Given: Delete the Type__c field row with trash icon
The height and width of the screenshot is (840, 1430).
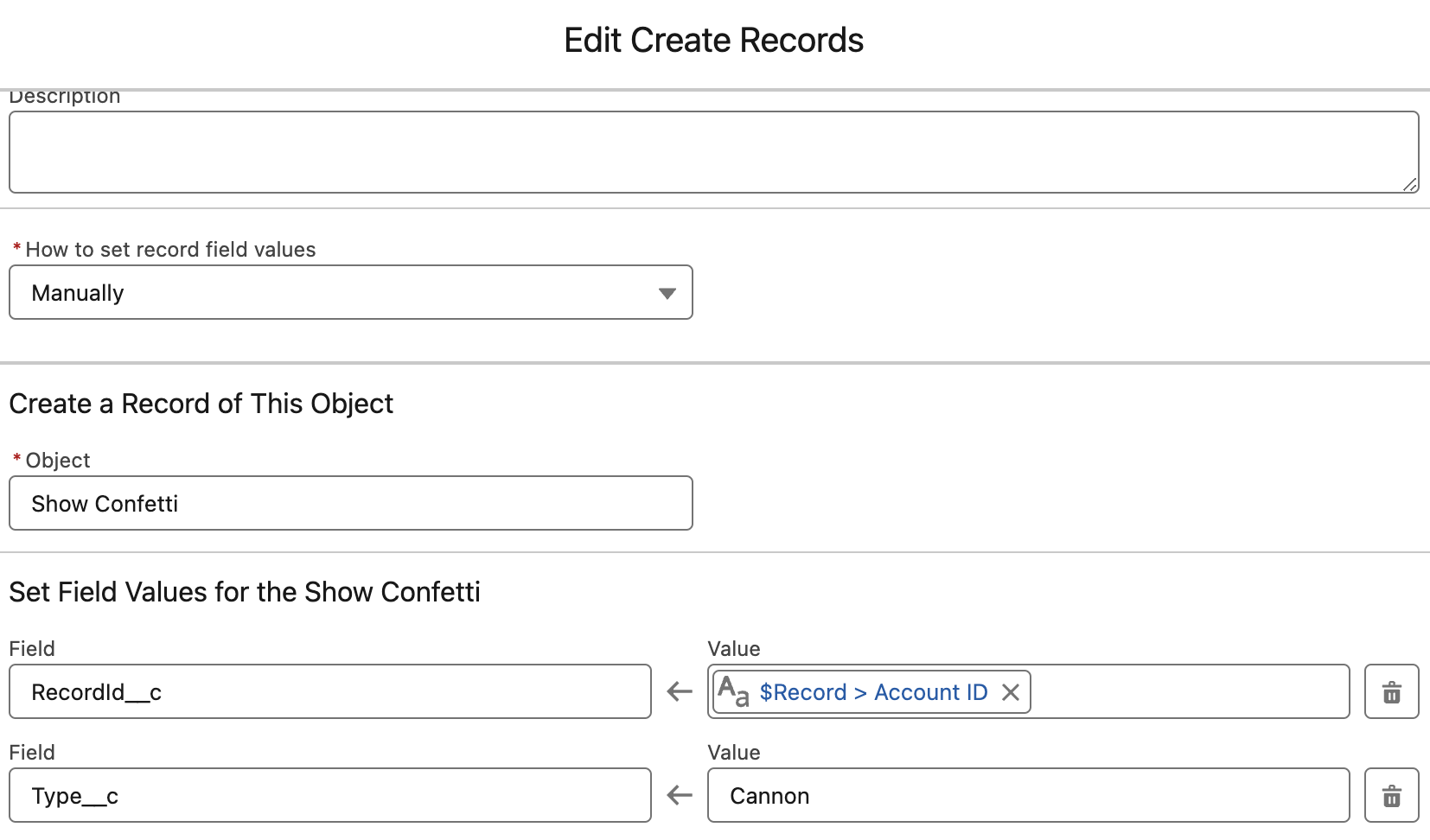Looking at the screenshot, I should 1391,795.
